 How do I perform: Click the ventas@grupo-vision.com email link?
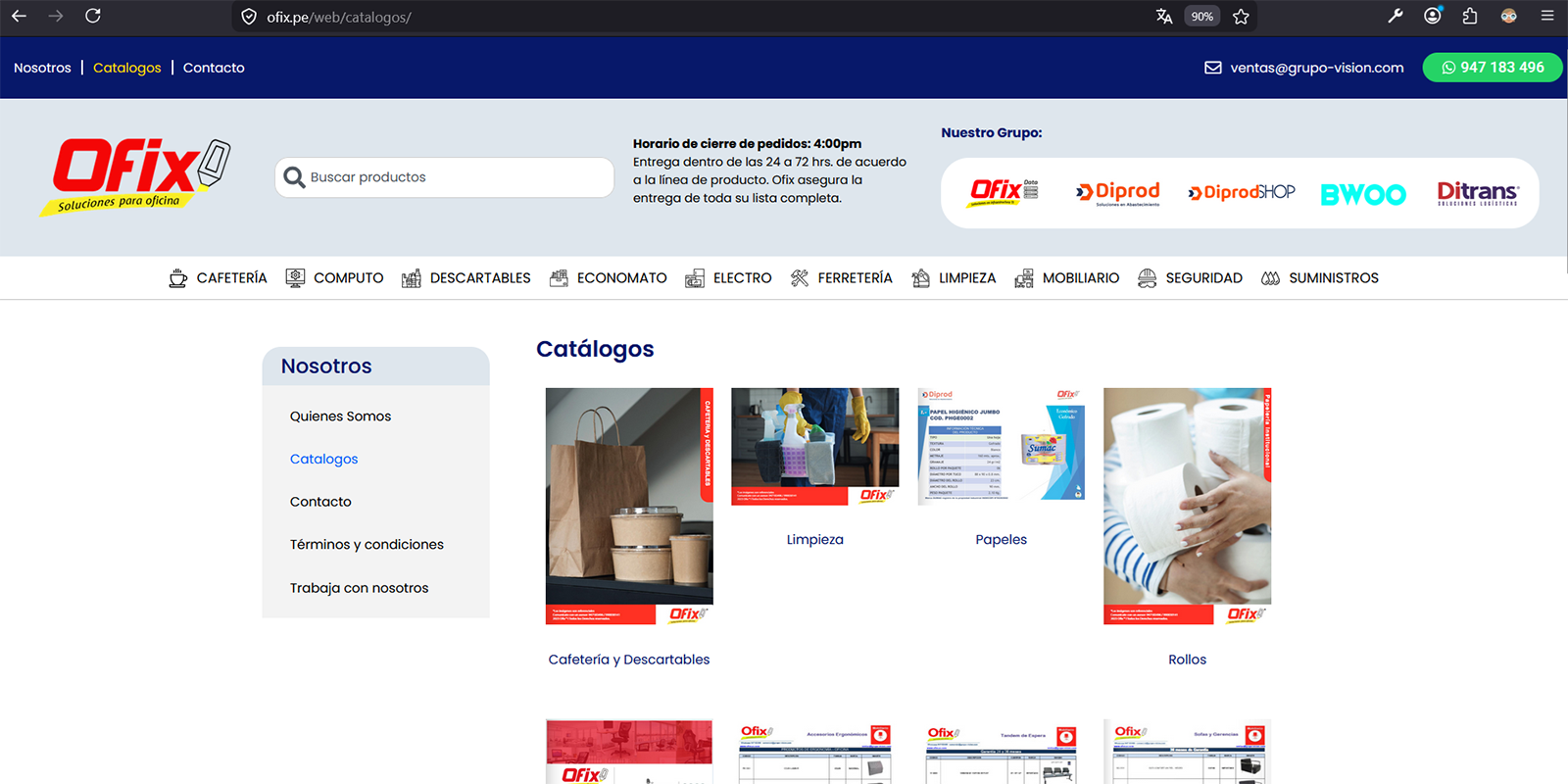pyautogui.click(x=1317, y=68)
